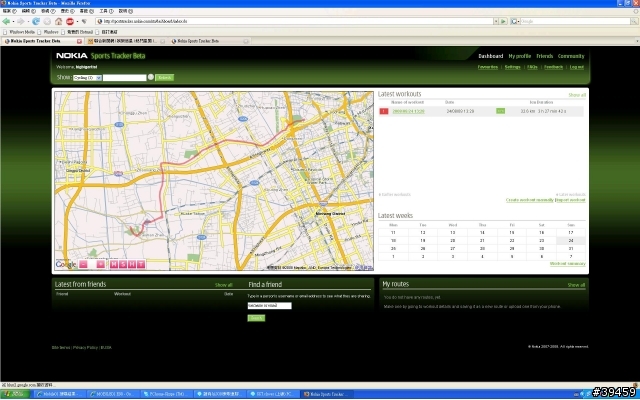The height and width of the screenshot is (400, 640).
Task: Open the Workout summary link
Action: pos(567,264)
